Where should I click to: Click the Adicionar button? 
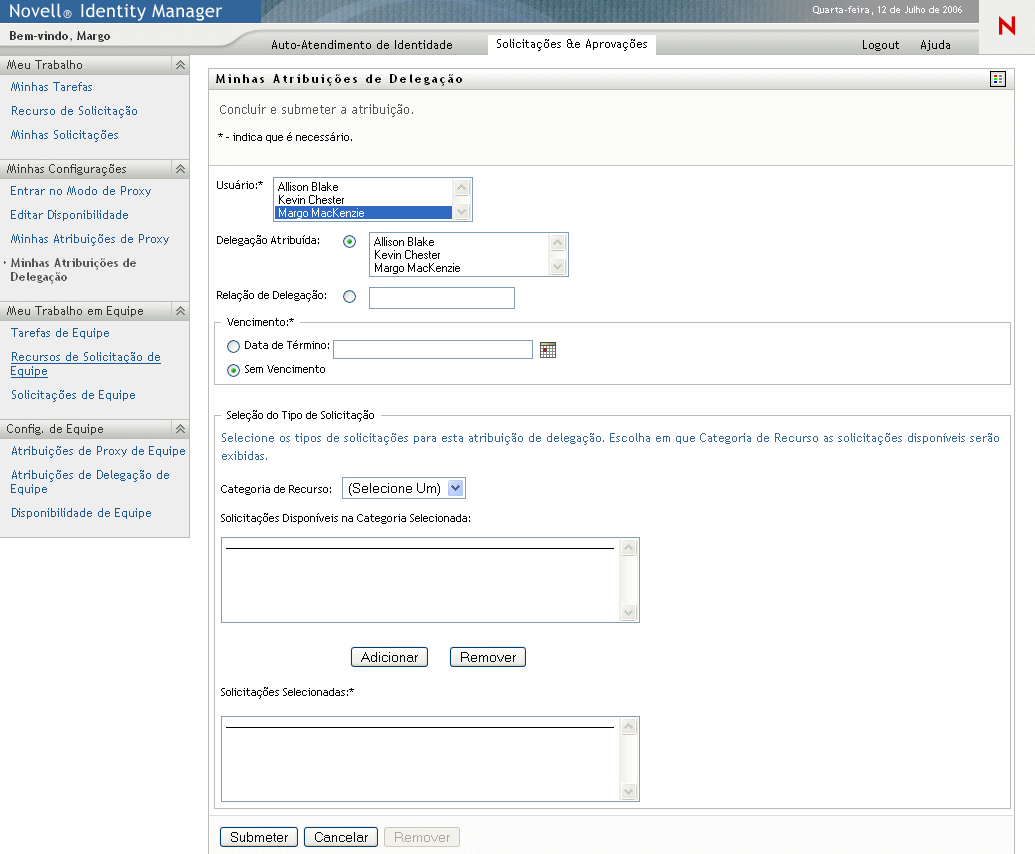pyautogui.click(x=389, y=657)
